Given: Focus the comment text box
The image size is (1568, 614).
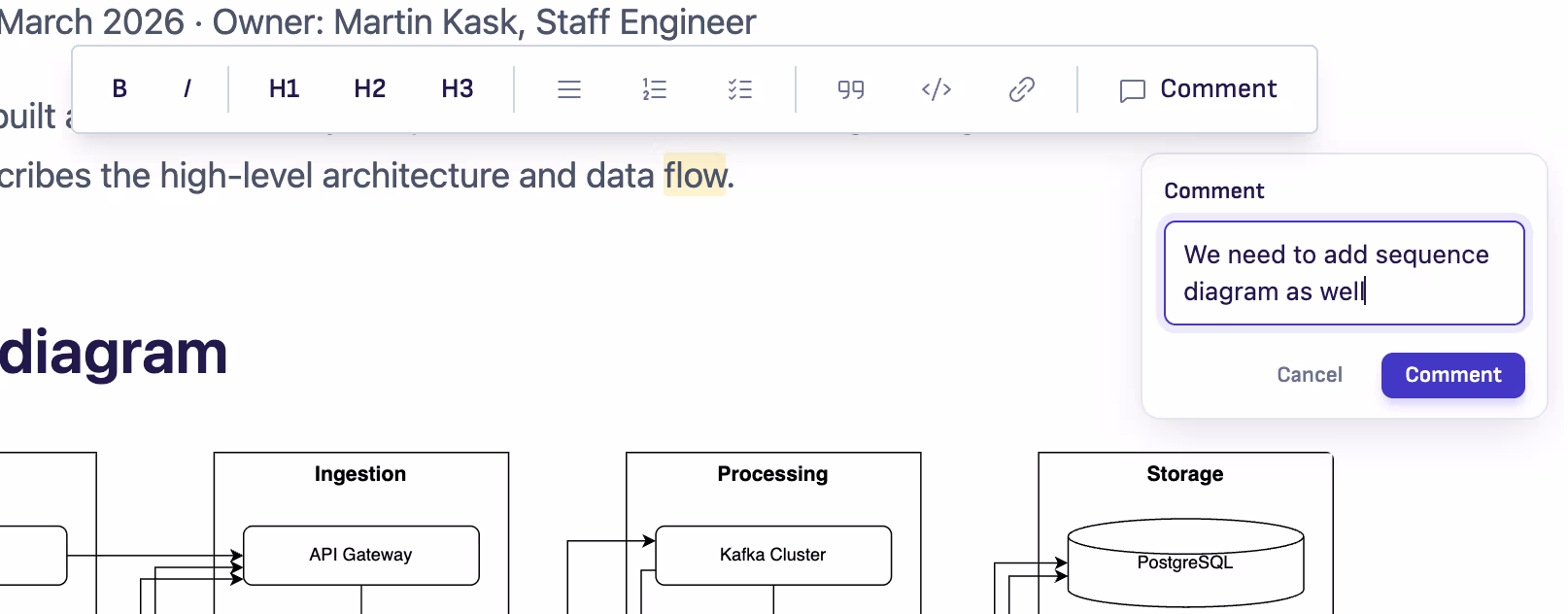Looking at the screenshot, I should point(1345,273).
